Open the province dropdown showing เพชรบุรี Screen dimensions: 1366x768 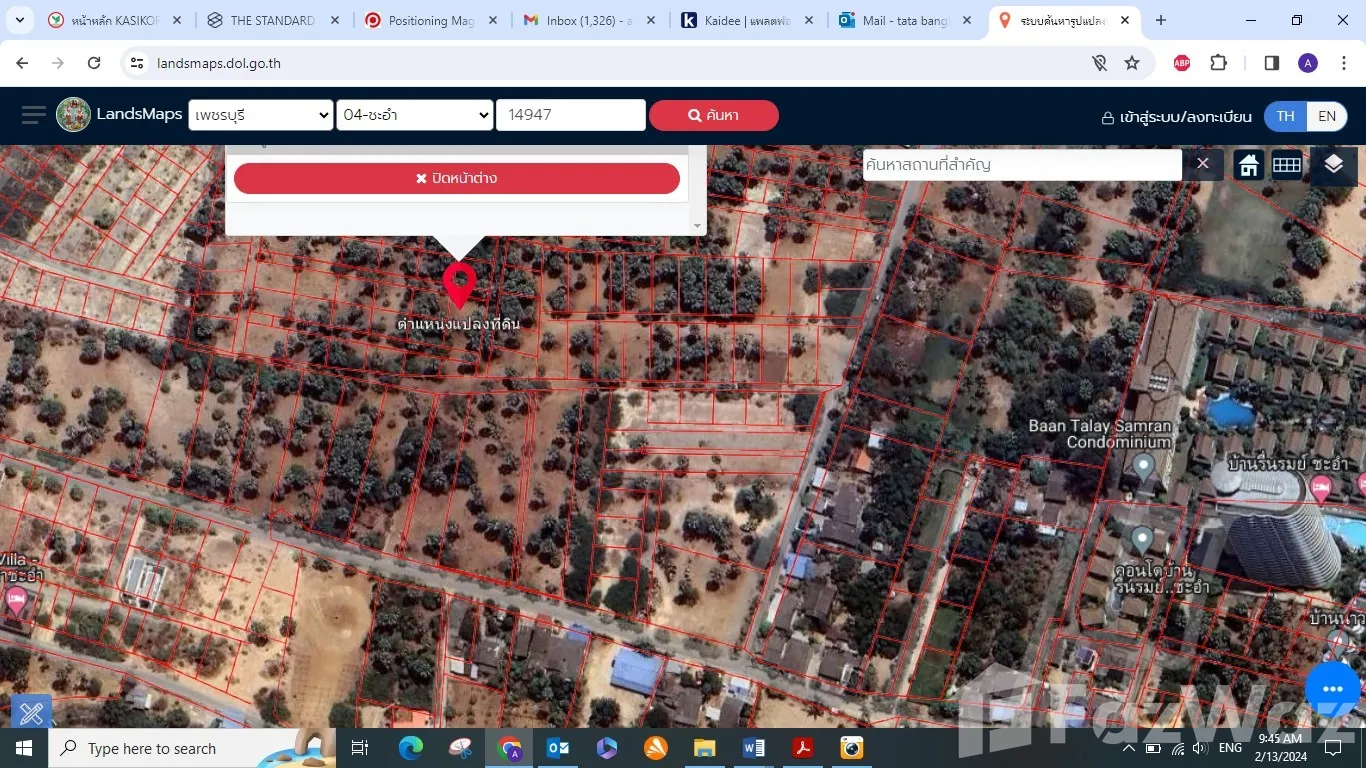coord(261,115)
